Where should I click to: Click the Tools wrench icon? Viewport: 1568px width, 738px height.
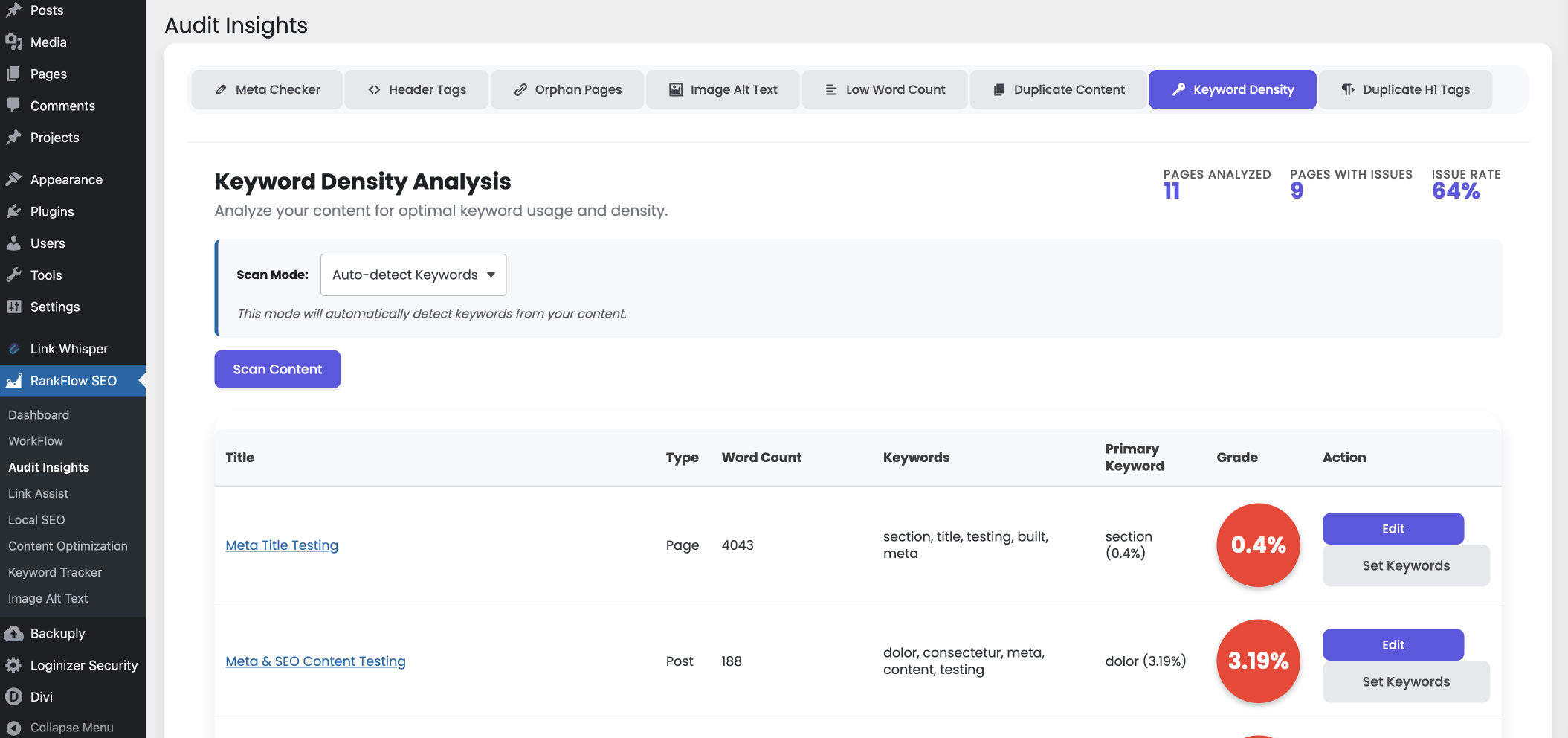(13, 275)
